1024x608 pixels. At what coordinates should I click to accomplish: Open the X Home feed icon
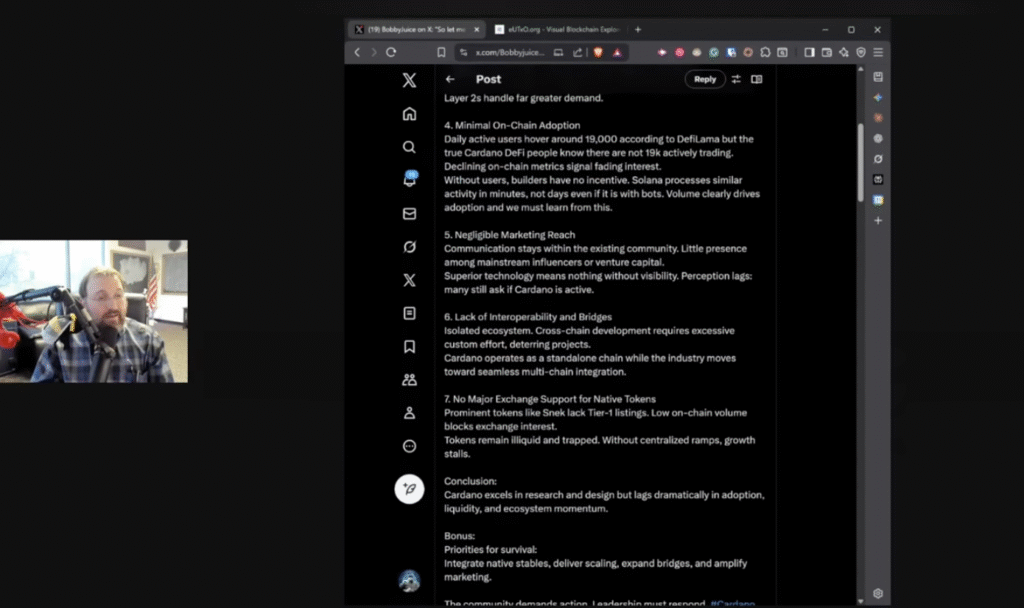point(409,114)
